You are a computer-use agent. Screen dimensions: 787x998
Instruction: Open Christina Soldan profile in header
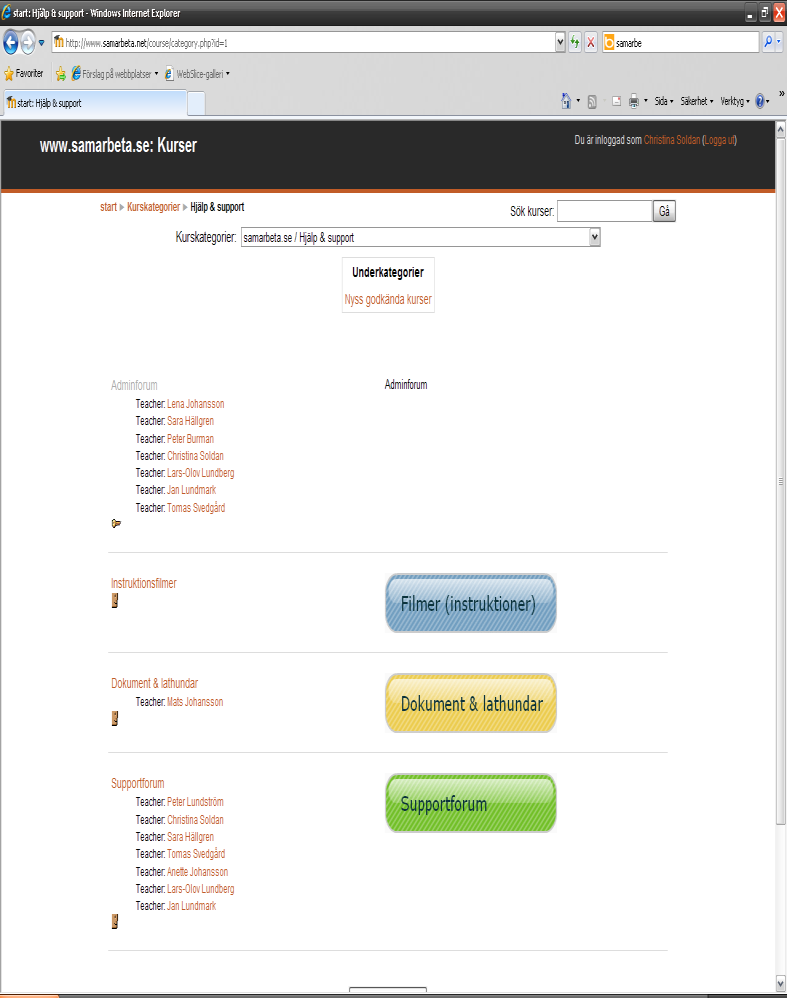tap(672, 140)
